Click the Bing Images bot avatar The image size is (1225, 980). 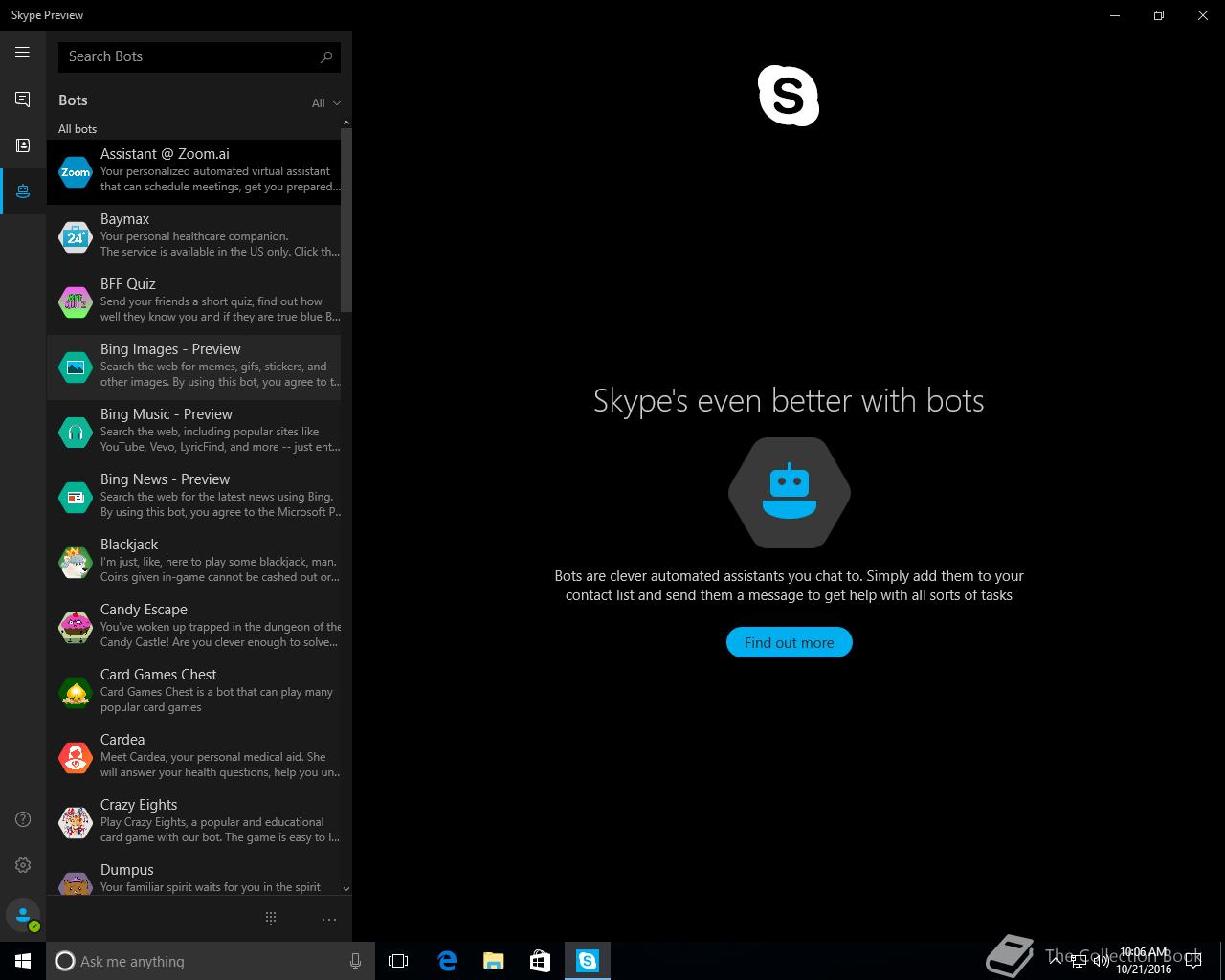click(76, 367)
